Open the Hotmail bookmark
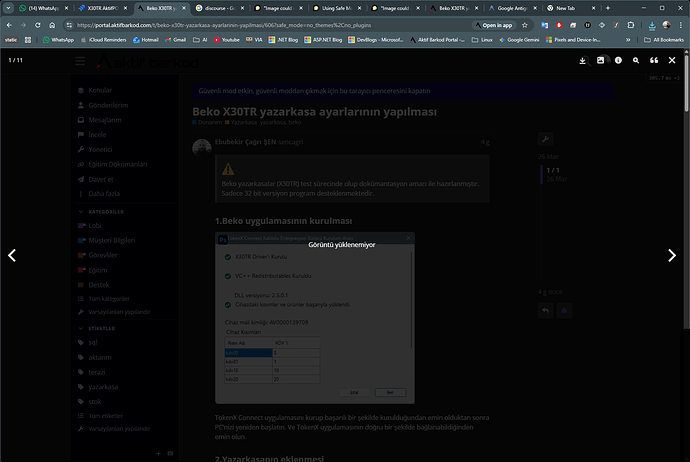690x462 pixels. pos(146,40)
